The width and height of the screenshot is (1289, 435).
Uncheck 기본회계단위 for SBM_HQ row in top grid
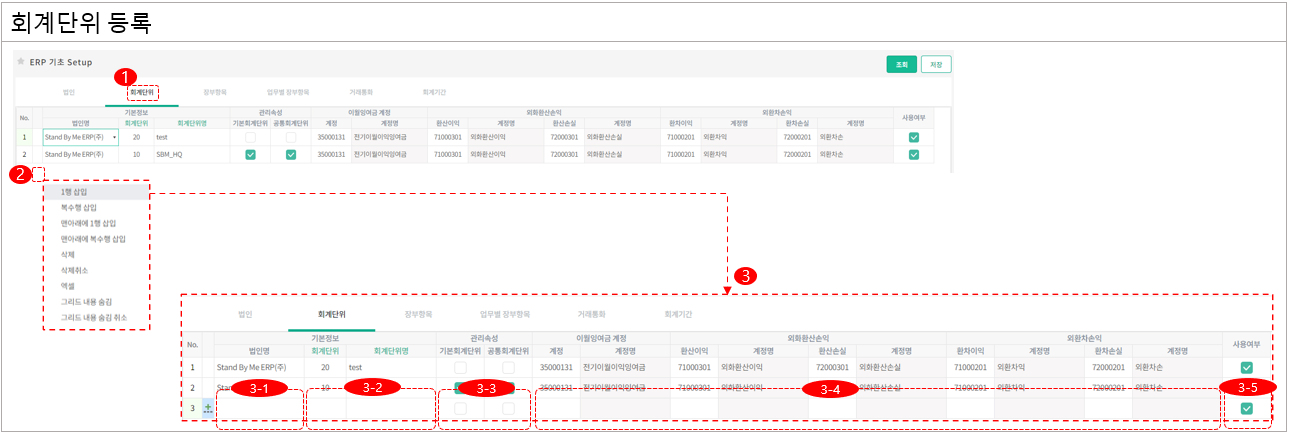tap(251, 155)
